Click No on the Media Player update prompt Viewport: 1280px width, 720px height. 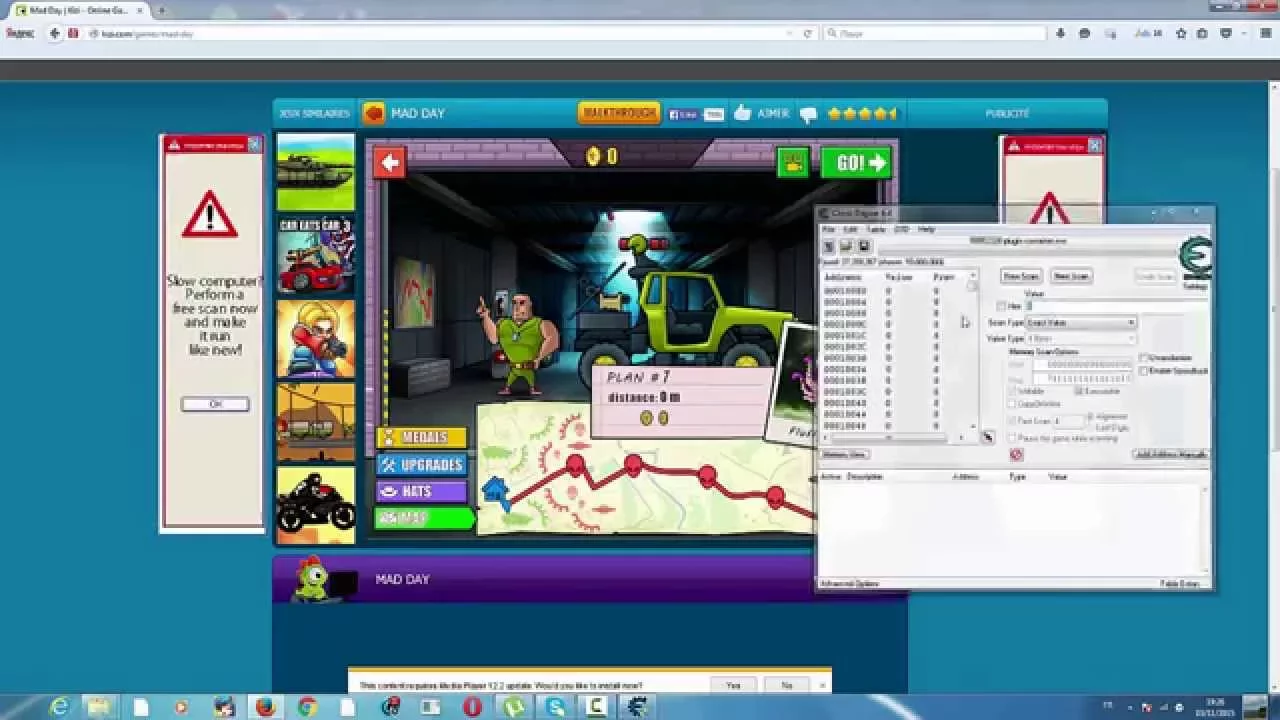coord(786,685)
